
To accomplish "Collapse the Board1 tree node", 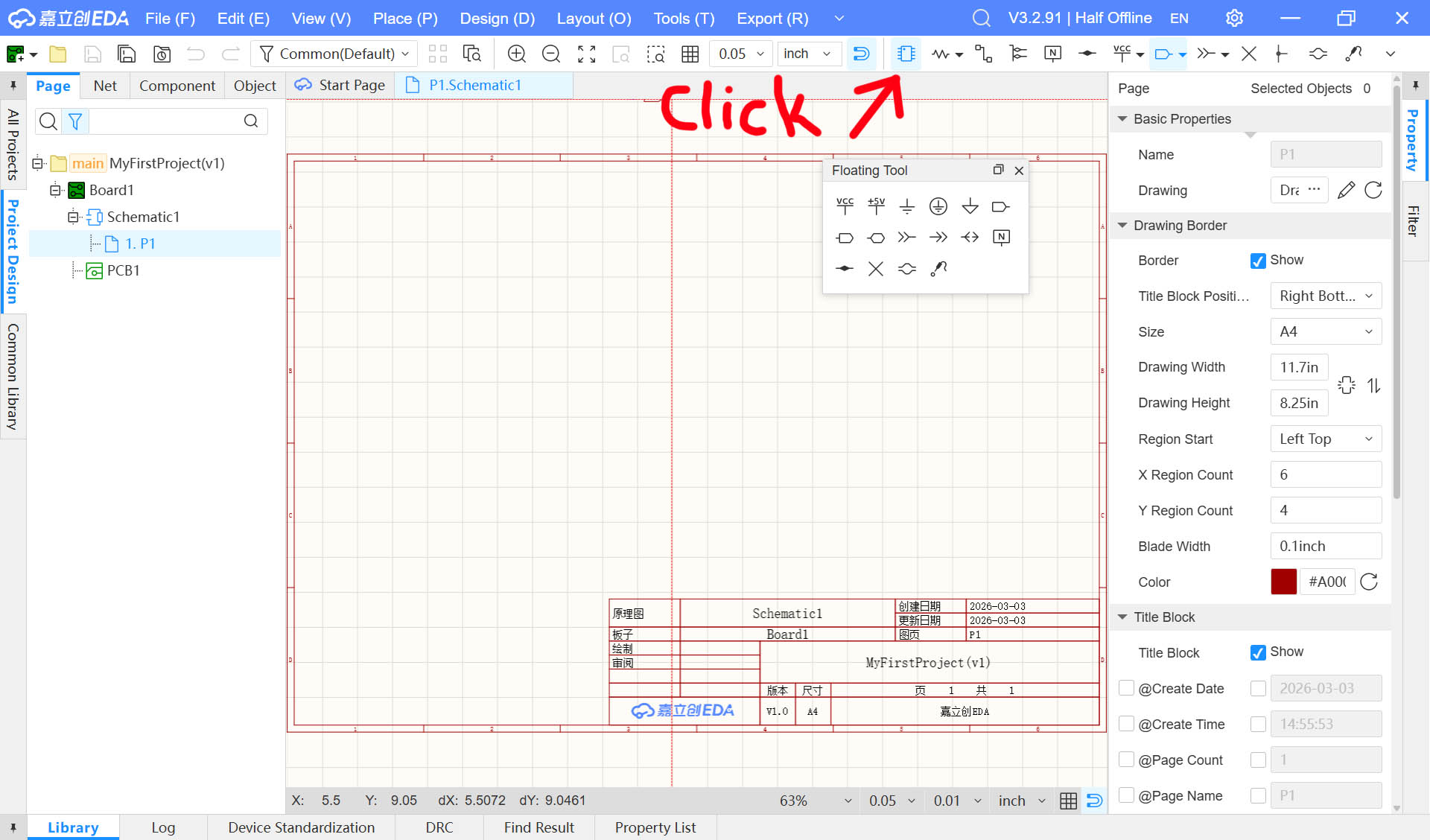I will pos(55,190).
